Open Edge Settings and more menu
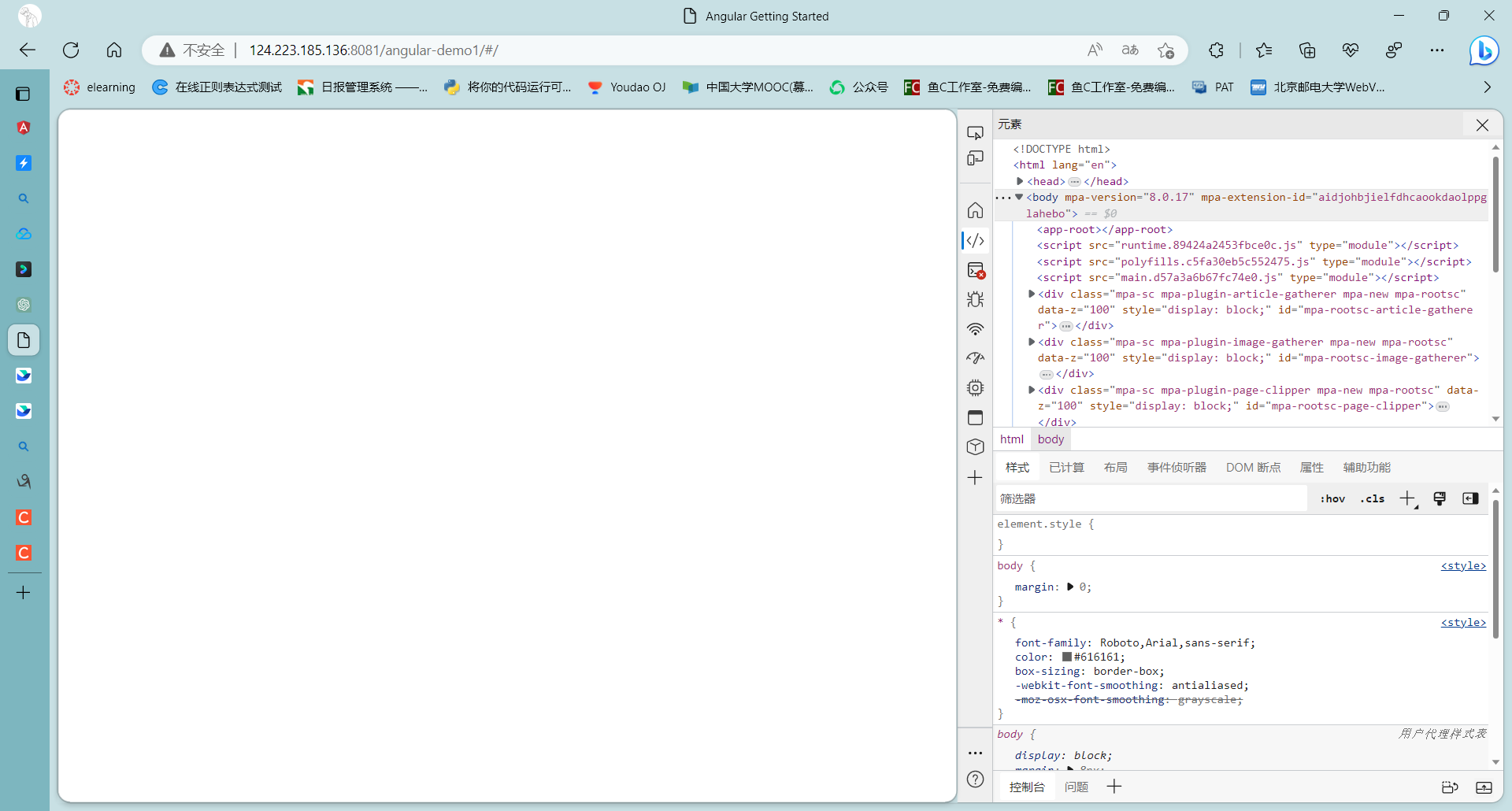The height and width of the screenshot is (811, 1512). point(1437,50)
